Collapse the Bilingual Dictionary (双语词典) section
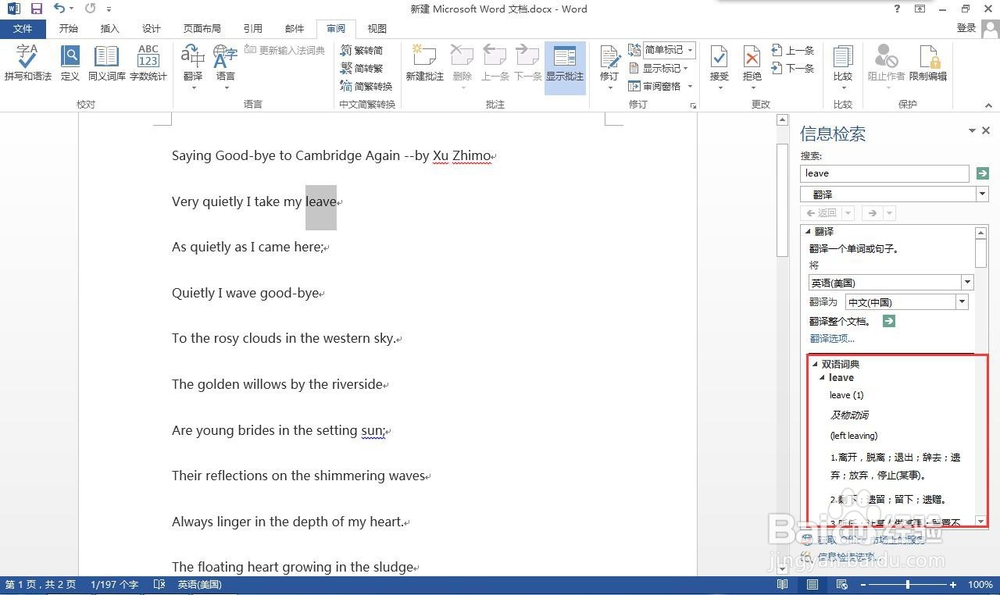 pos(815,364)
